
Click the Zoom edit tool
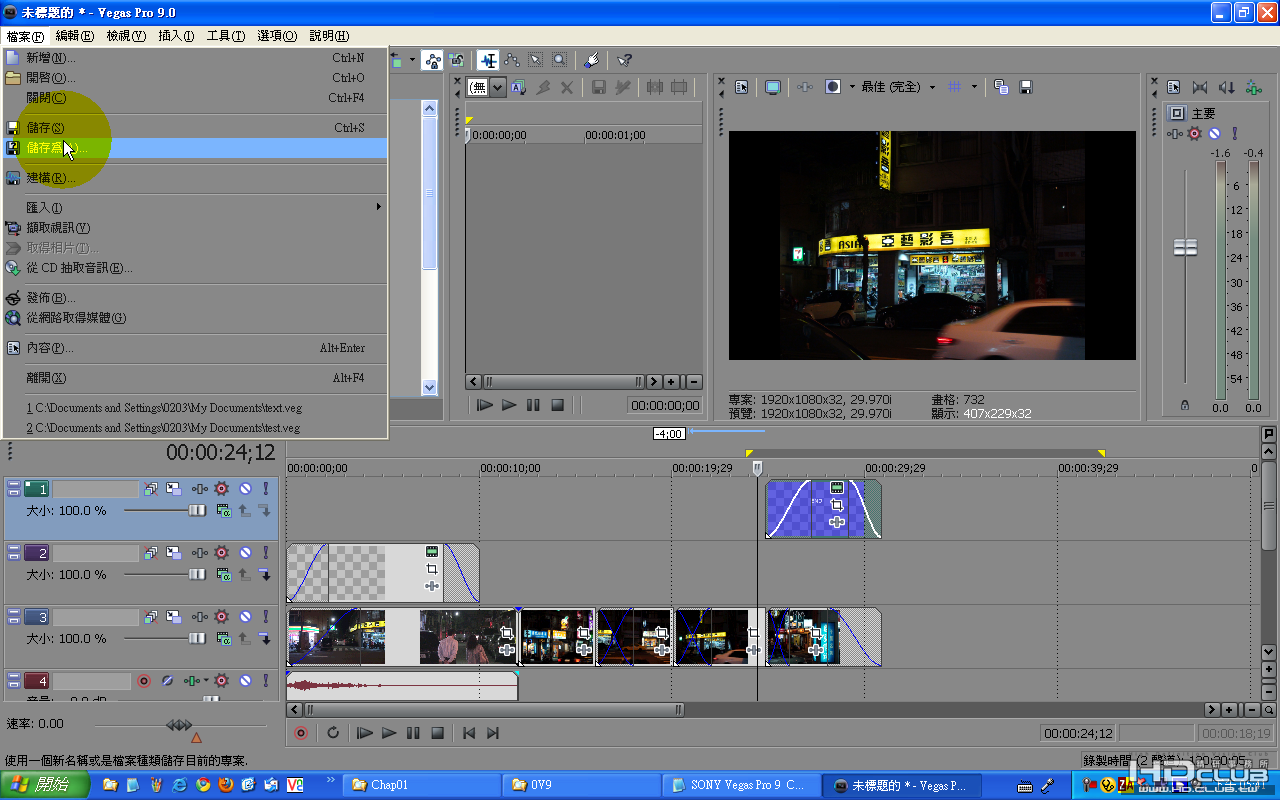pyautogui.click(x=559, y=60)
